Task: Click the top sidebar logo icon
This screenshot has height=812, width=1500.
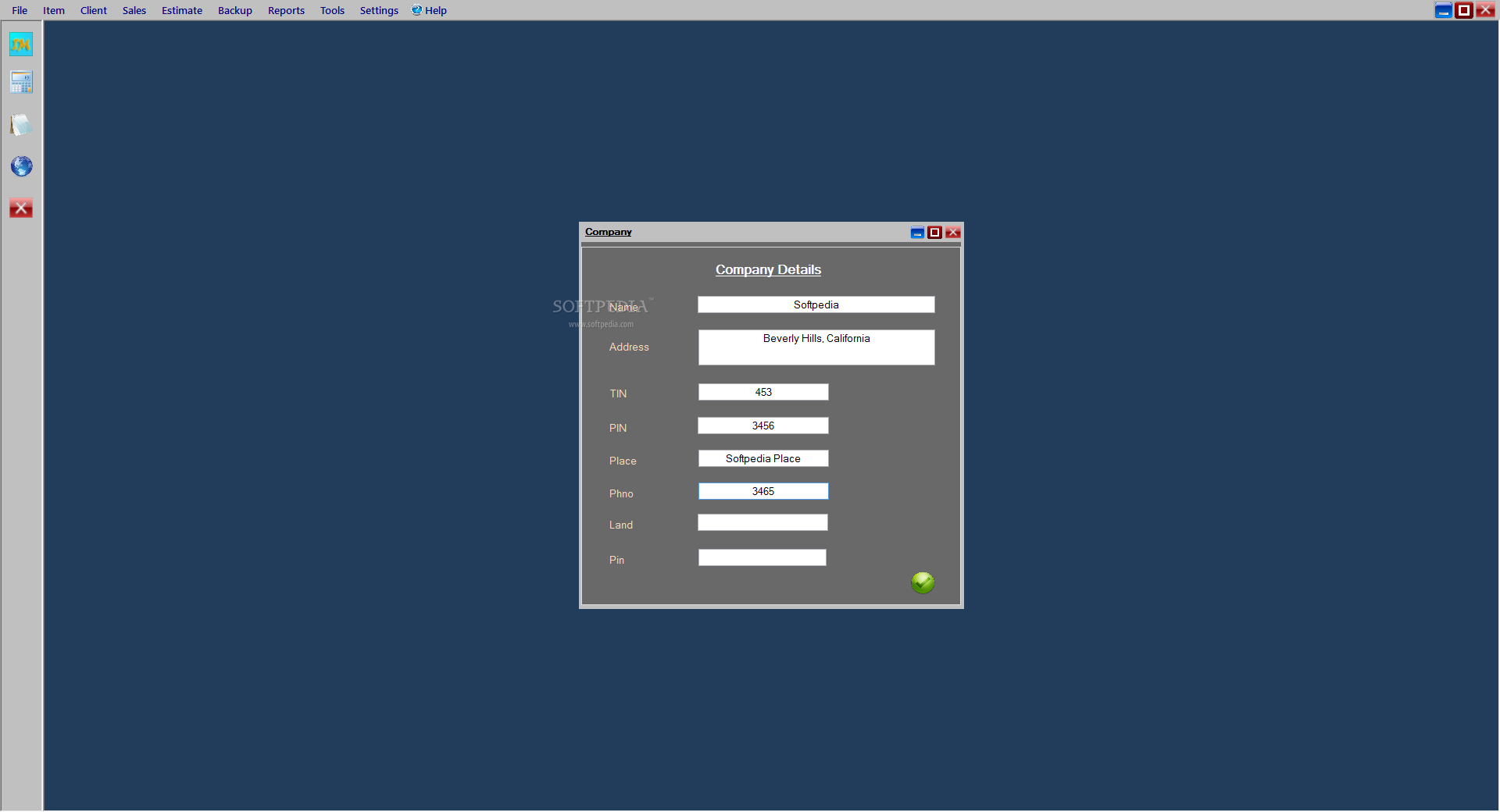Action: 21,45
